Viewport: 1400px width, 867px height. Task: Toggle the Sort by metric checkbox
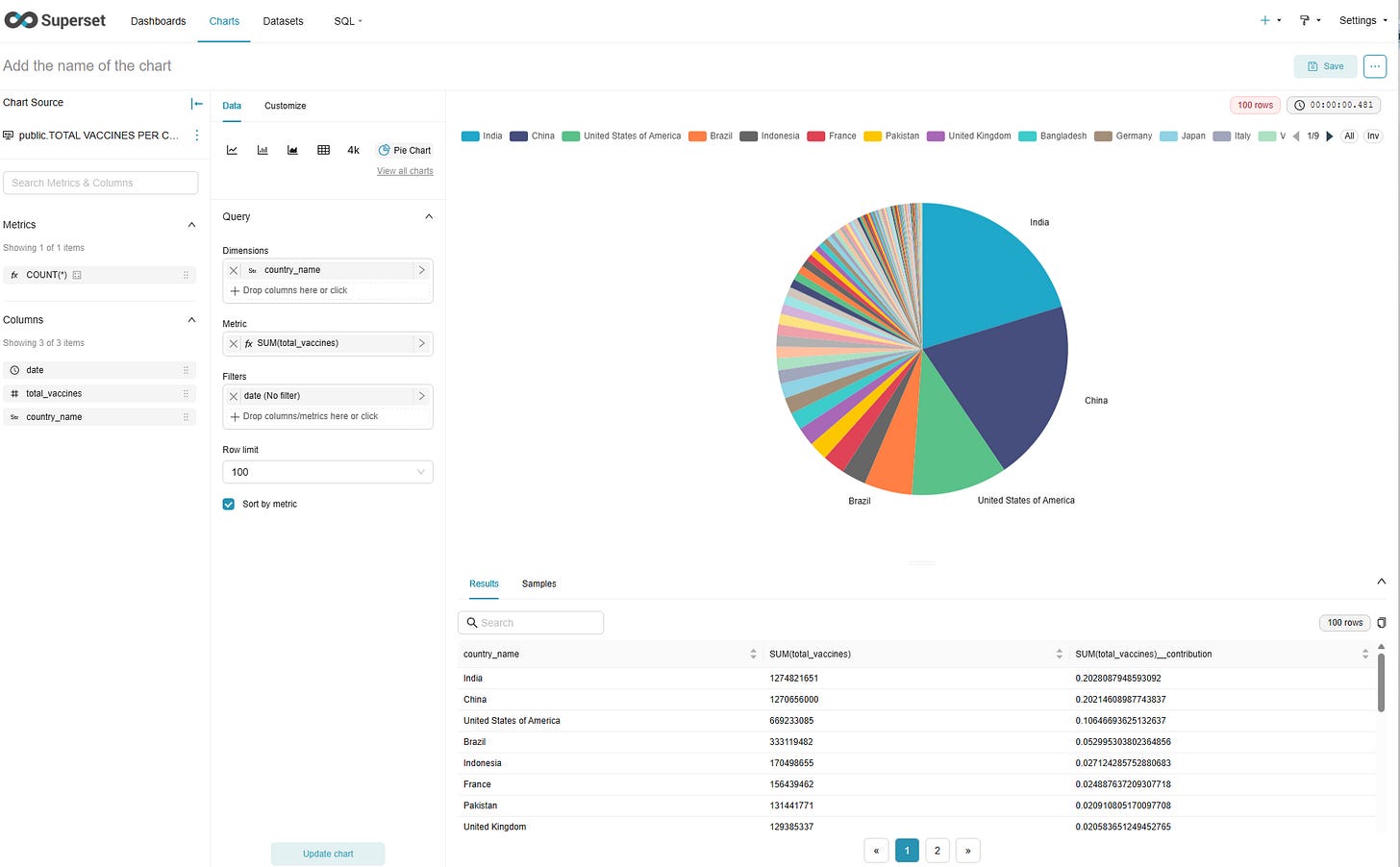click(229, 504)
